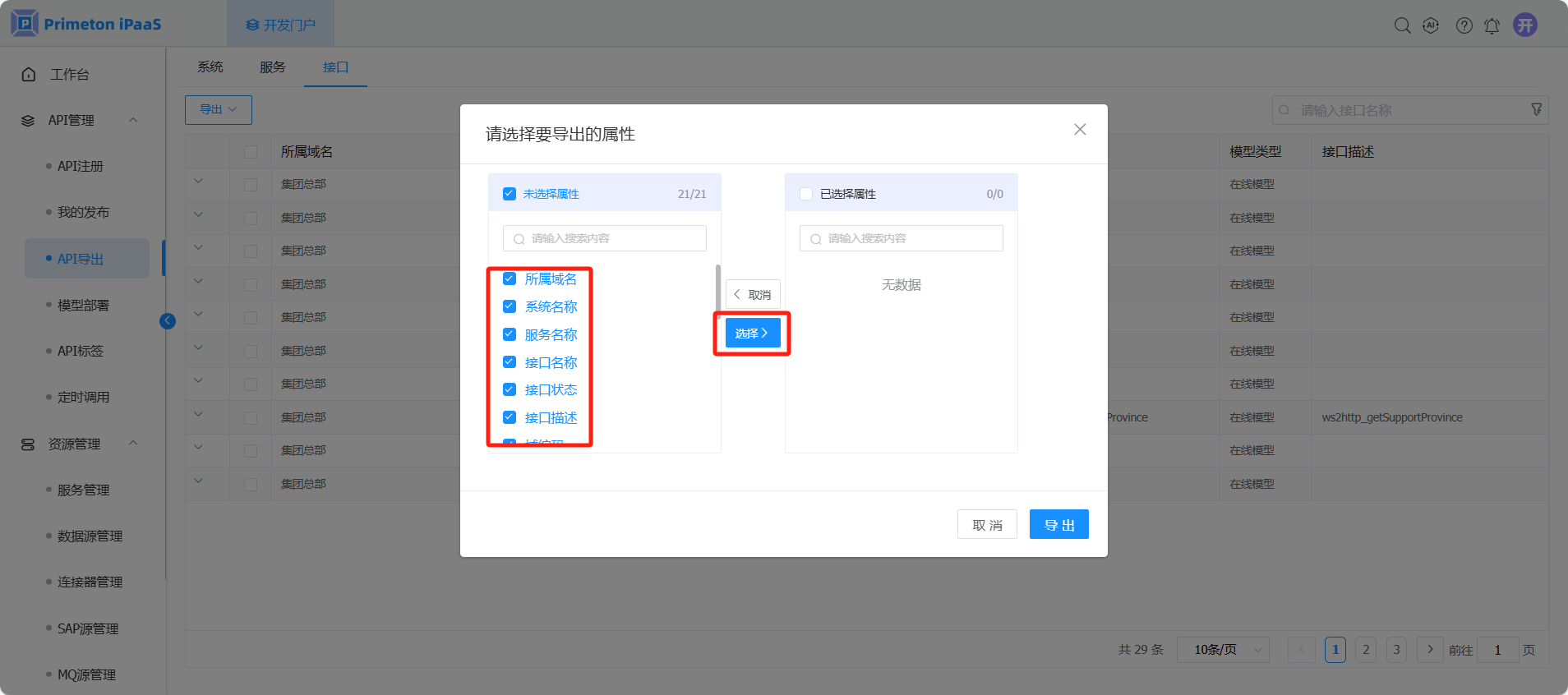Uncheck the 接口状态 attribute checkbox
The height and width of the screenshot is (695, 1568).
point(510,389)
